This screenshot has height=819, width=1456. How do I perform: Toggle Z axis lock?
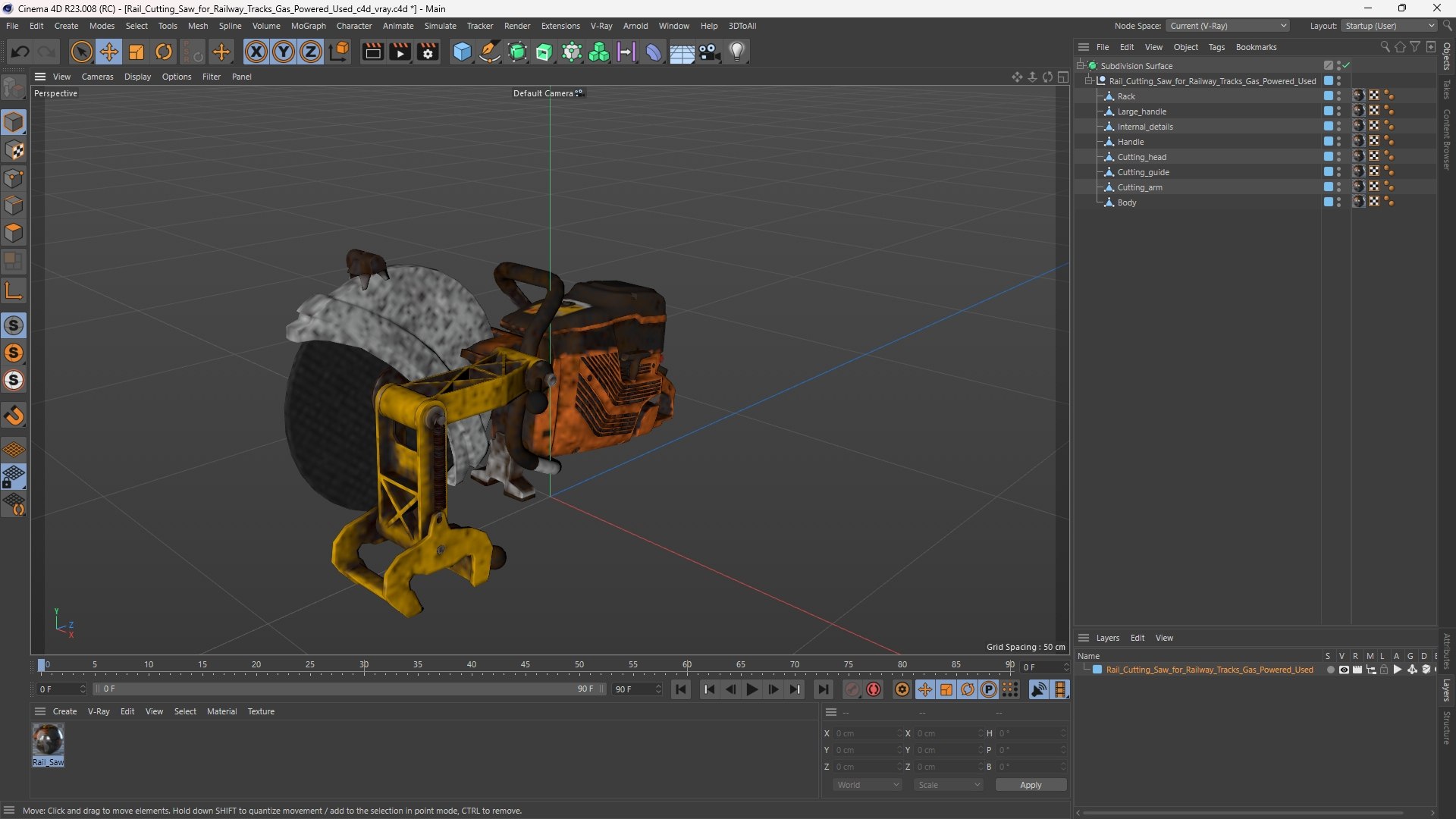pos(311,52)
